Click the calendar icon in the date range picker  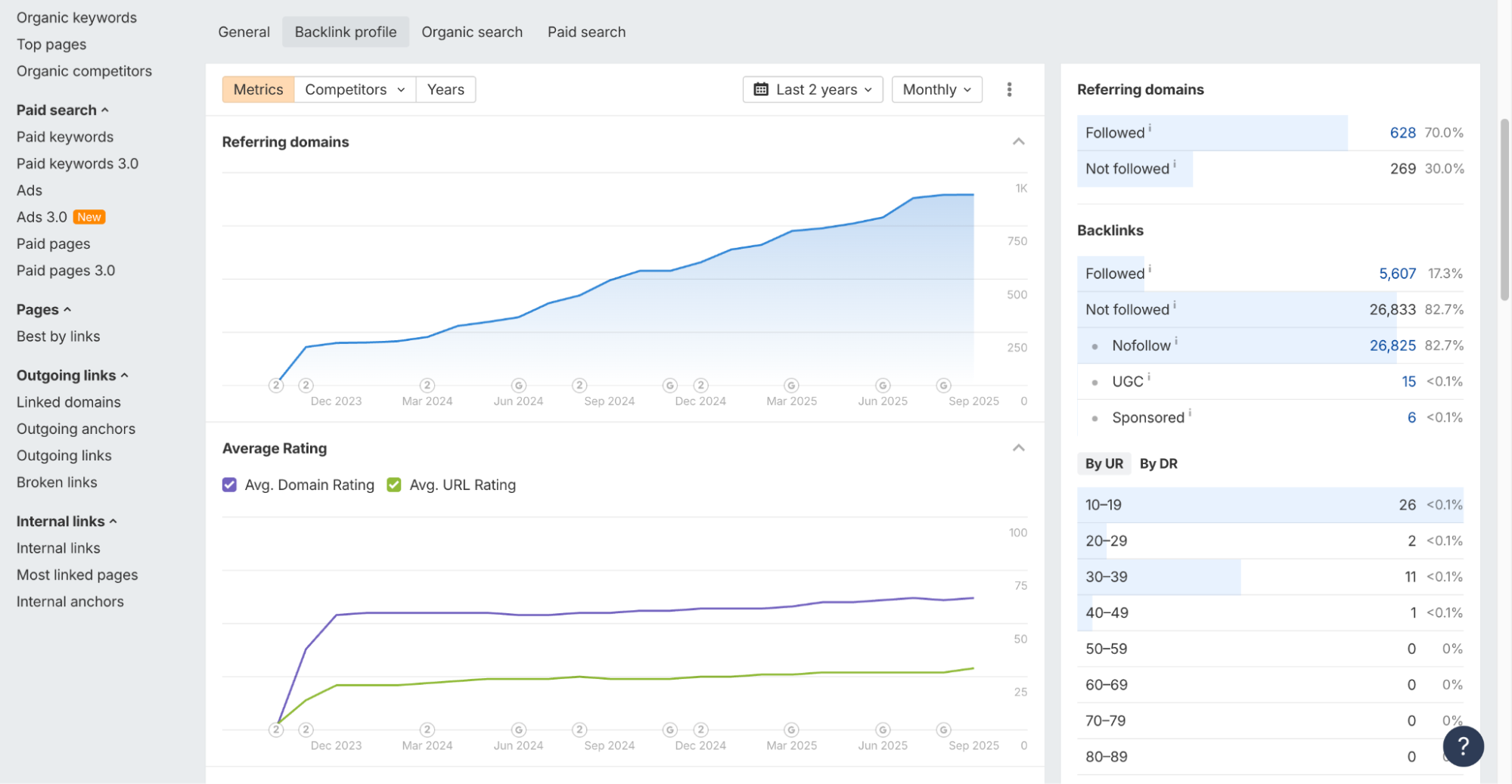(762, 89)
